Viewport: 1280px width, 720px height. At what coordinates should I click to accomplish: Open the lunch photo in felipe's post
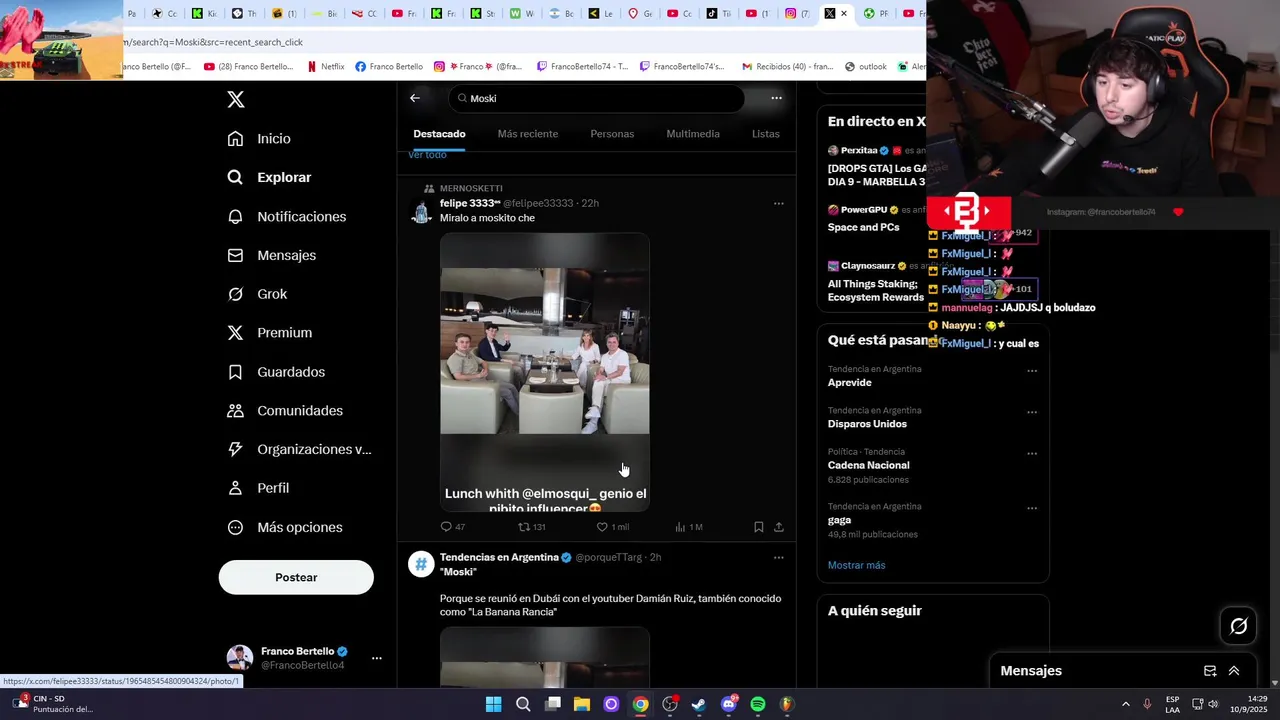pyautogui.click(x=545, y=372)
